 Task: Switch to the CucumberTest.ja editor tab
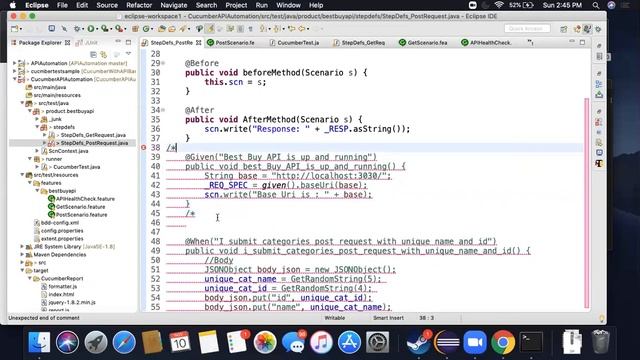click(x=294, y=42)
